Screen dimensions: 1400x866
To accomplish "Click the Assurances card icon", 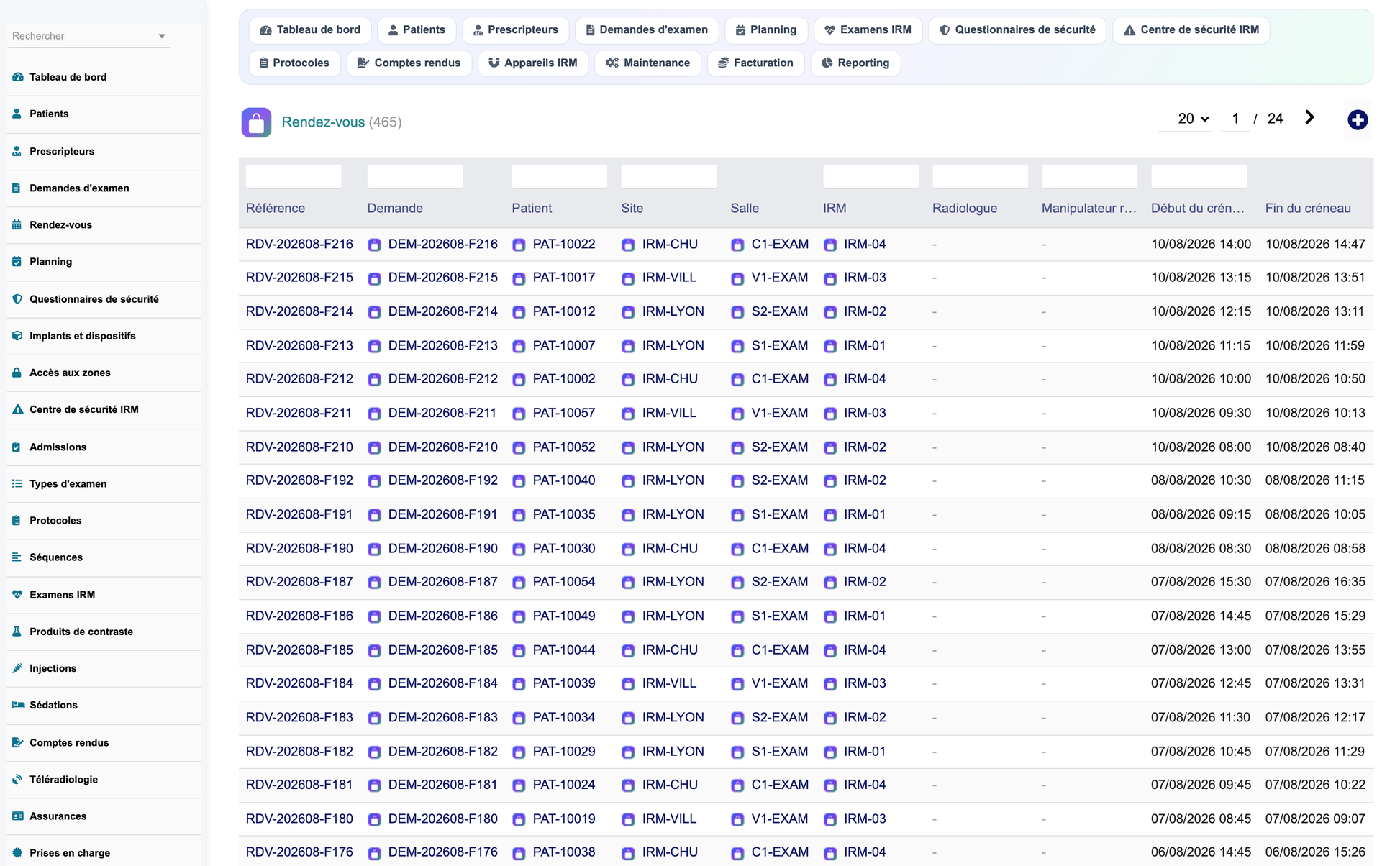I will point(18,816).
